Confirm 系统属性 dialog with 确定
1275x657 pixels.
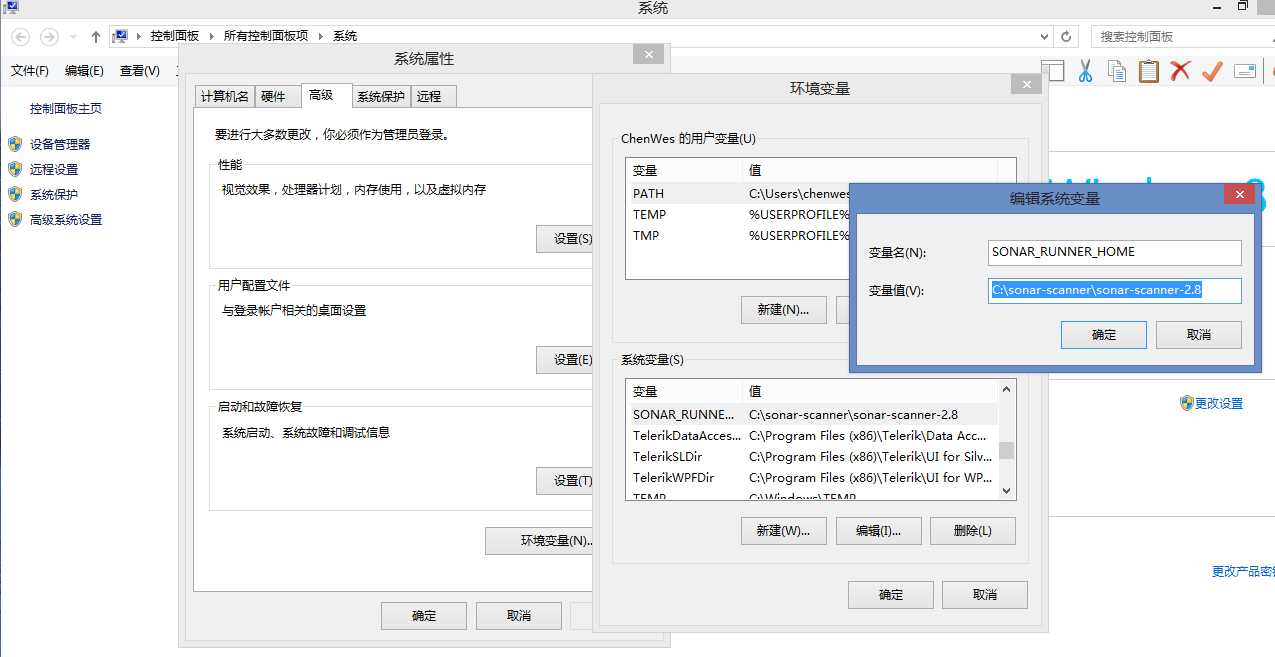pos(424,615)
